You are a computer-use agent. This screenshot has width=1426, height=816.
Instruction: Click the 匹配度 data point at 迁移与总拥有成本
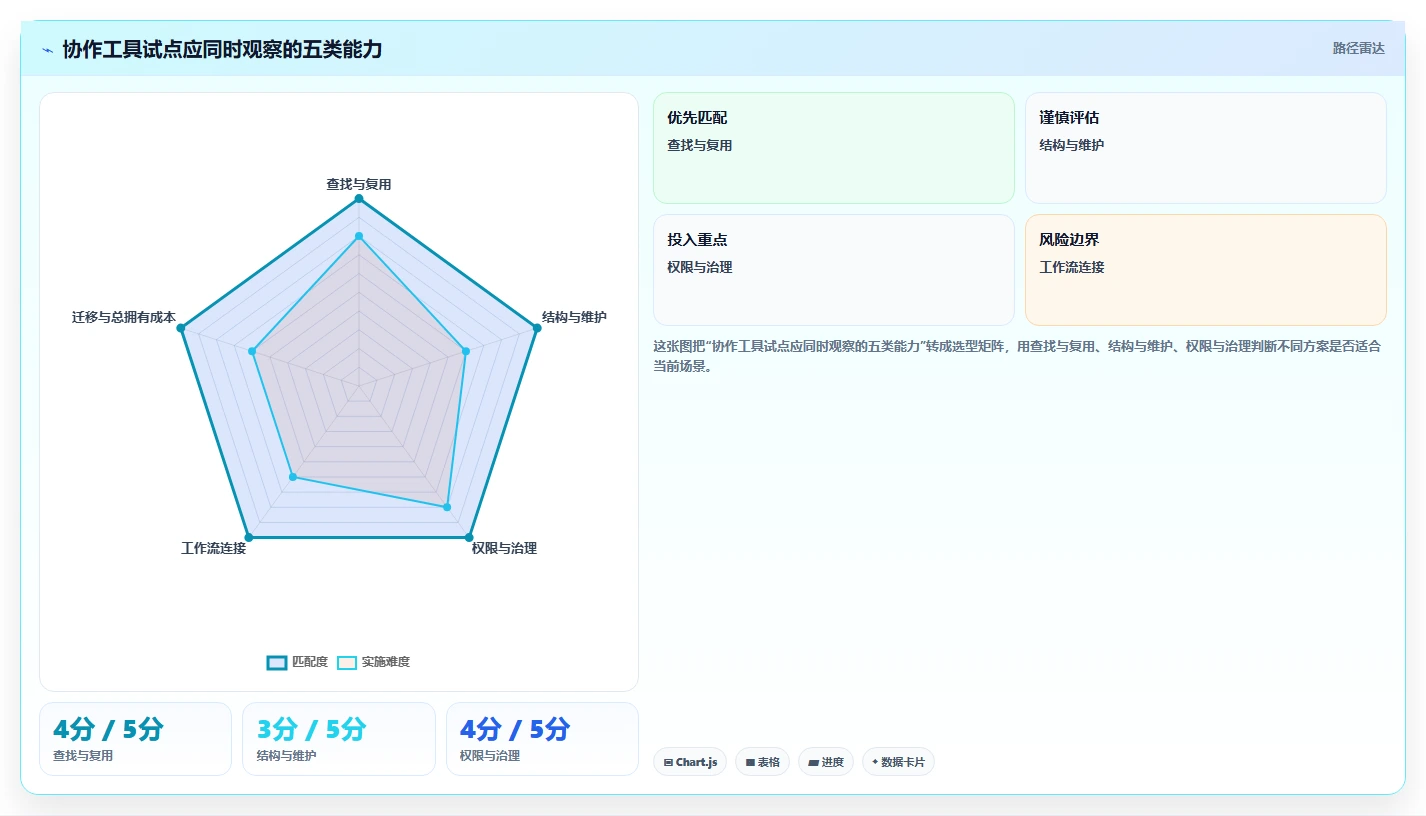[181, 328]
